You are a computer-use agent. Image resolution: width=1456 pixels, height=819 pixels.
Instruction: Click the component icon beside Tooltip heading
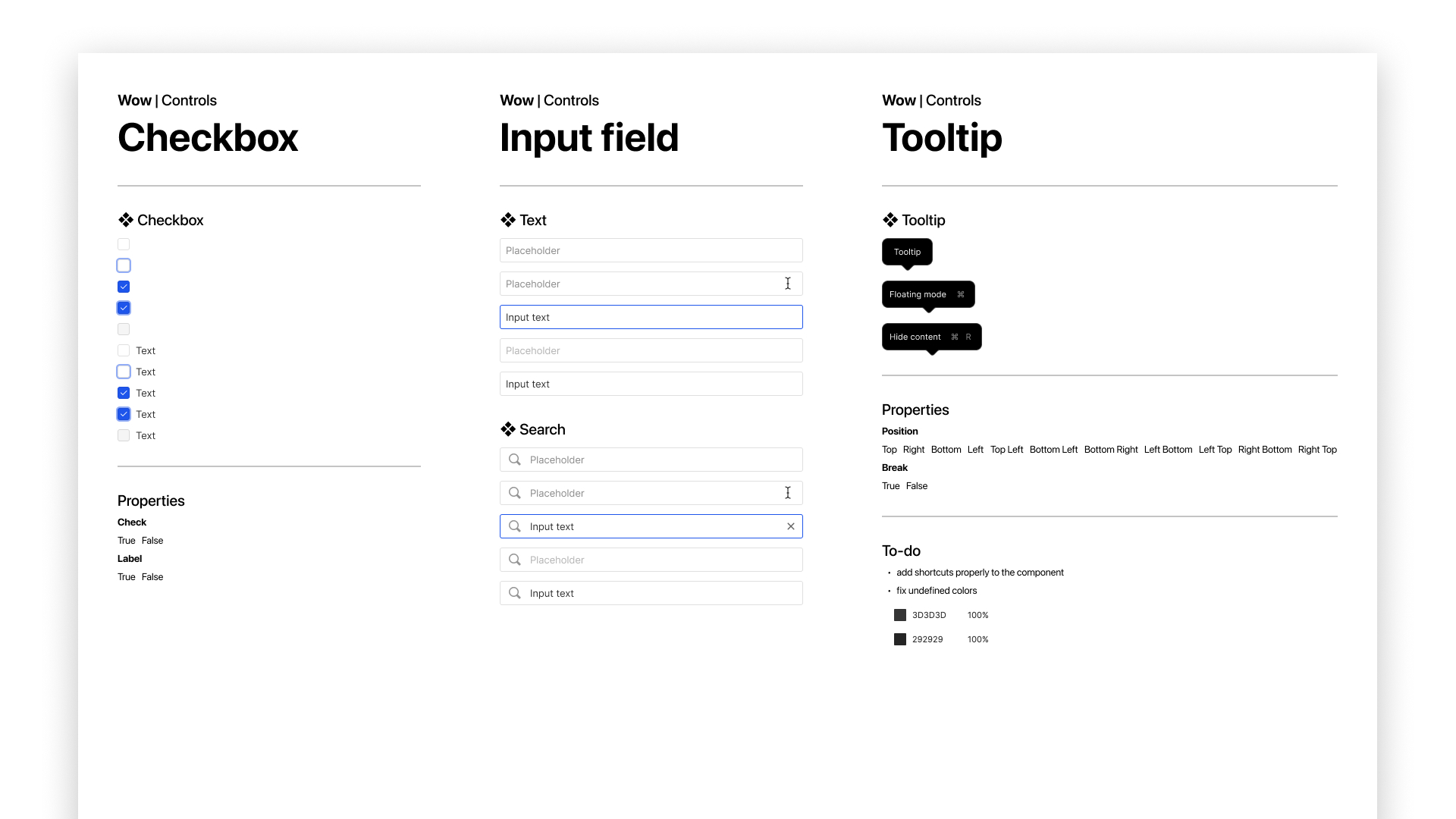(x=890, y=220)
